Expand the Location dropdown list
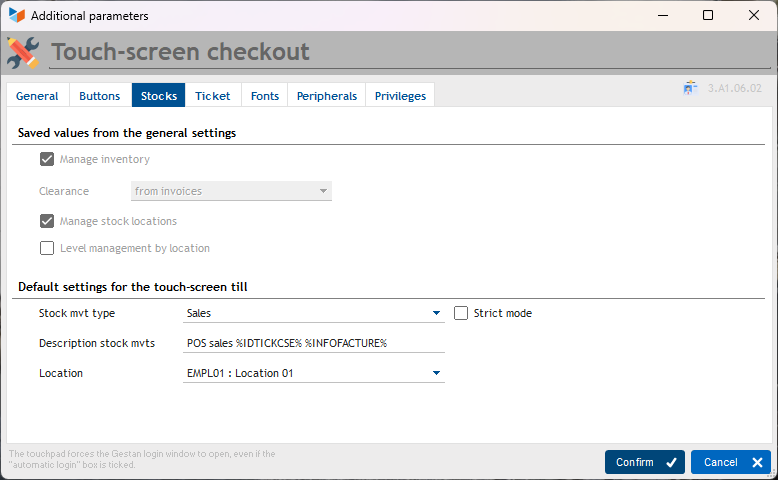The image size is (778, 480). click(x=436, y=373)
